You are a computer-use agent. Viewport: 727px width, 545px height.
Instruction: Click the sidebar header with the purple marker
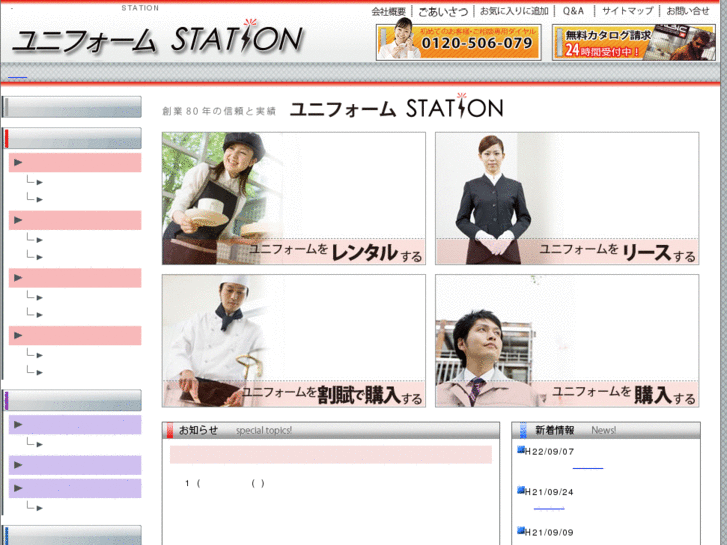pos(72,400)
